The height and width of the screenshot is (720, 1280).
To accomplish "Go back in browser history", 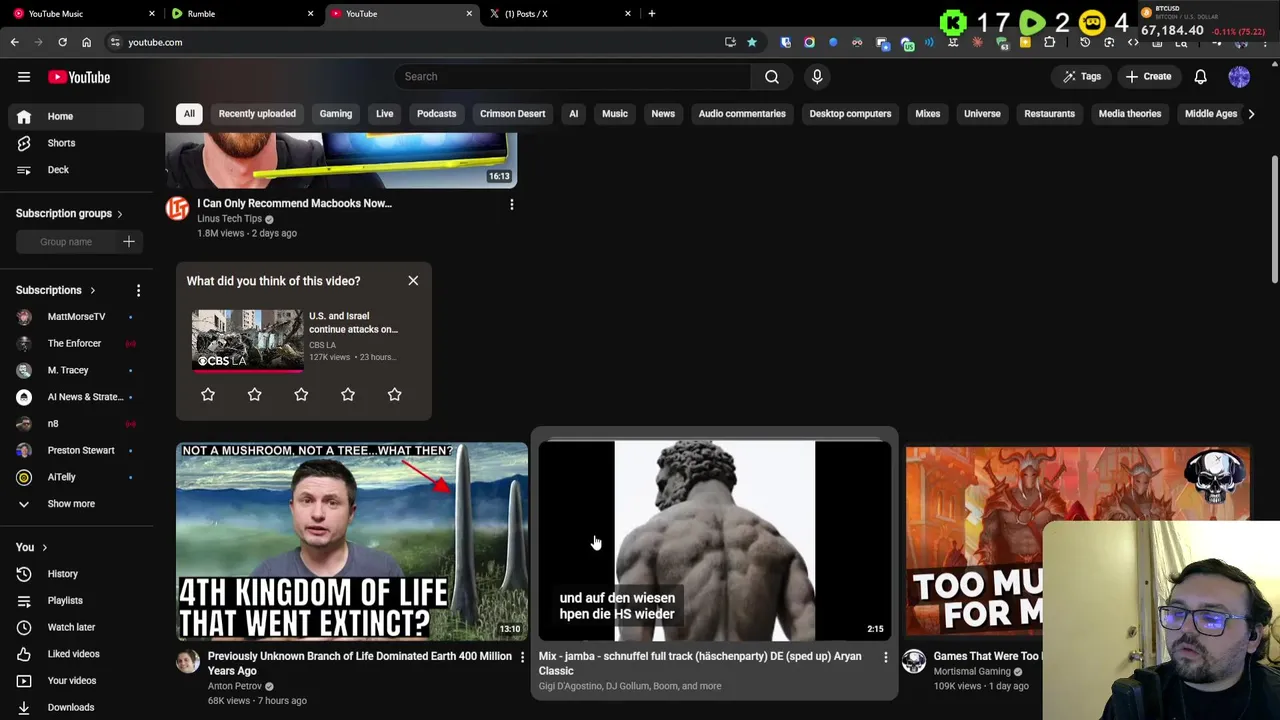I will [14, 42].
